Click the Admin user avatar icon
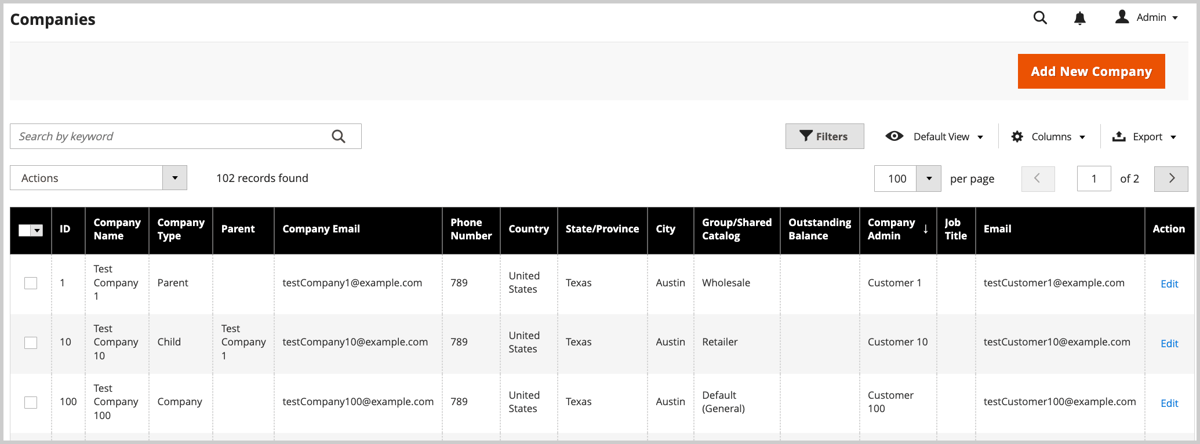 click(1122, 17)
